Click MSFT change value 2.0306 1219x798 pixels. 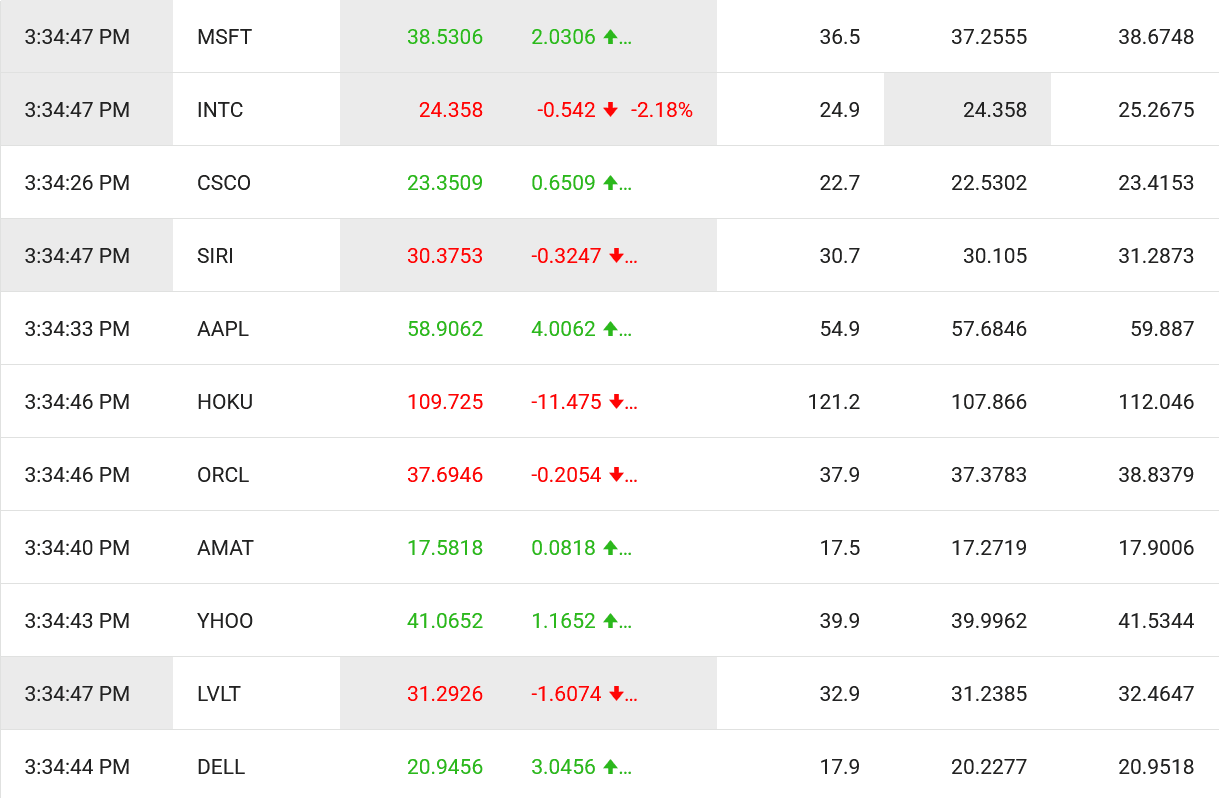click(x=563, y=37)
